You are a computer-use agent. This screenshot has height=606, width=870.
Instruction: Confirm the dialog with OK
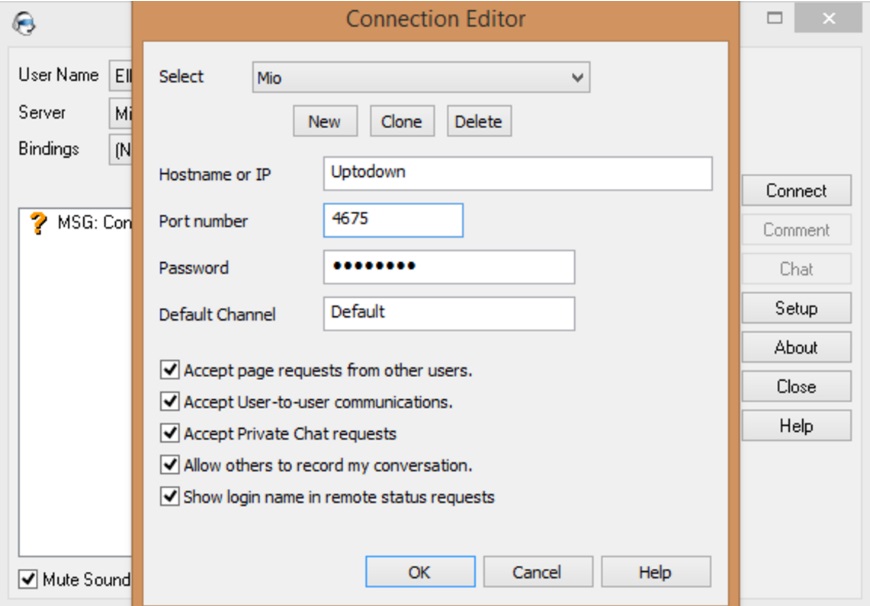coord(419,572)
